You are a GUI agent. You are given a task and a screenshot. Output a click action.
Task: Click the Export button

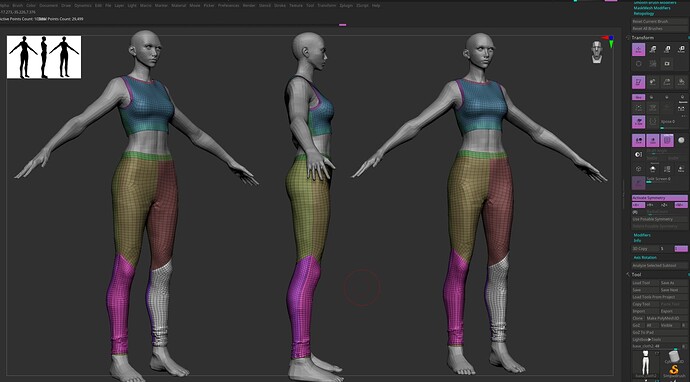[673, 311]
